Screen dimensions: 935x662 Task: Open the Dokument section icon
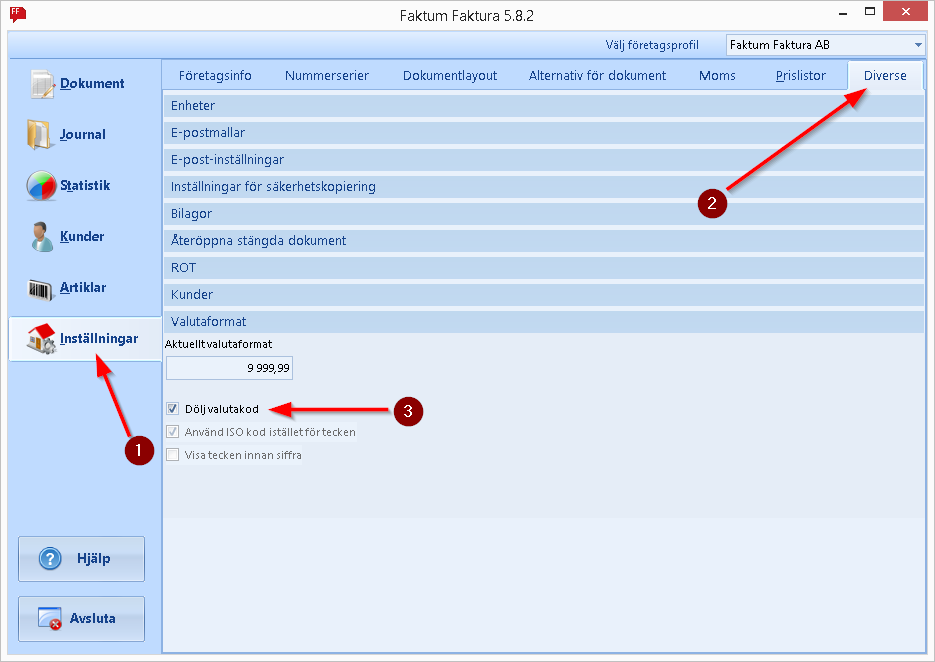click(x=43, y=83)
